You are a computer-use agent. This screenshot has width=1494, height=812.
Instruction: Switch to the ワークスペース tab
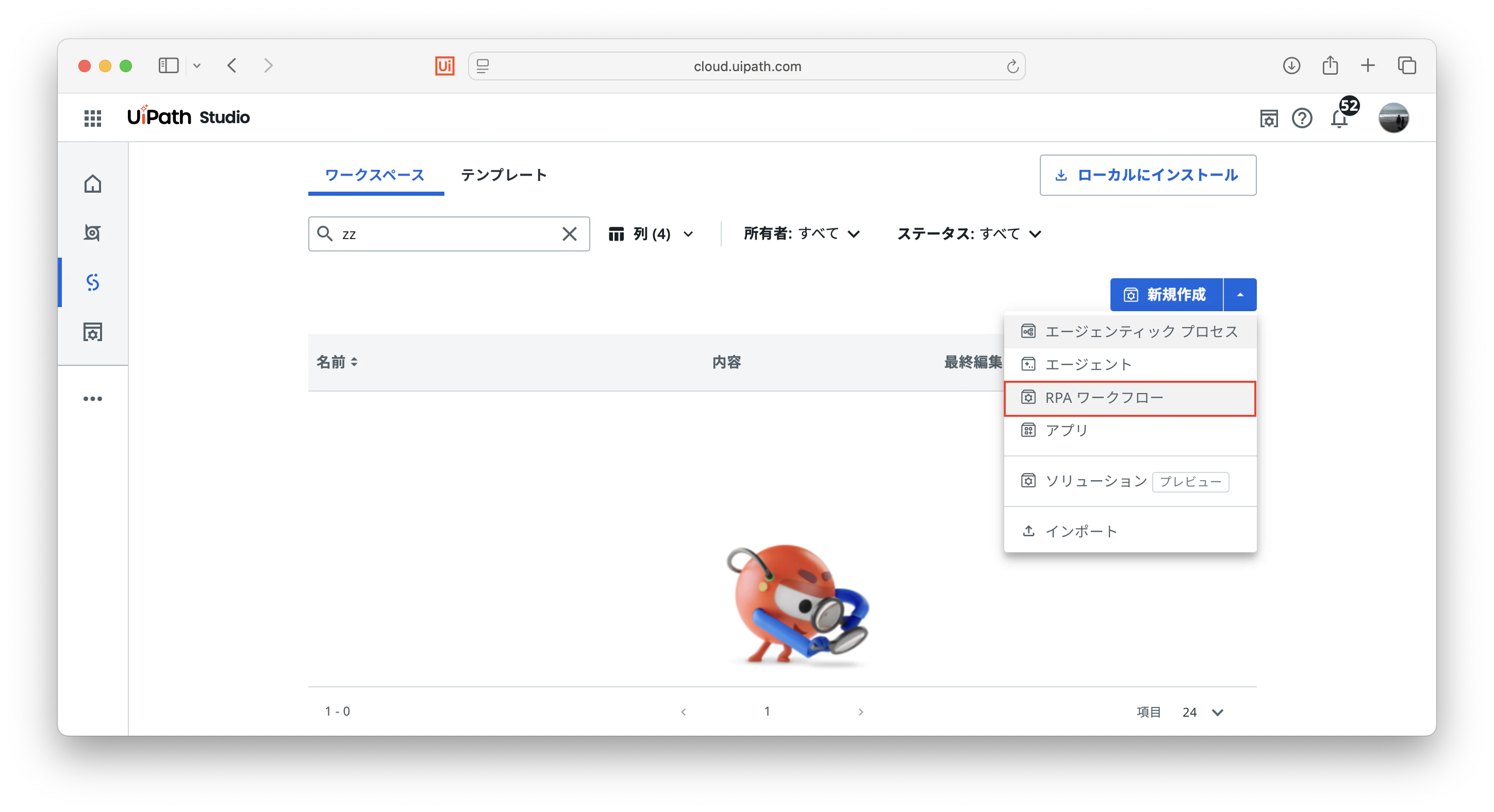click(375, 175)
